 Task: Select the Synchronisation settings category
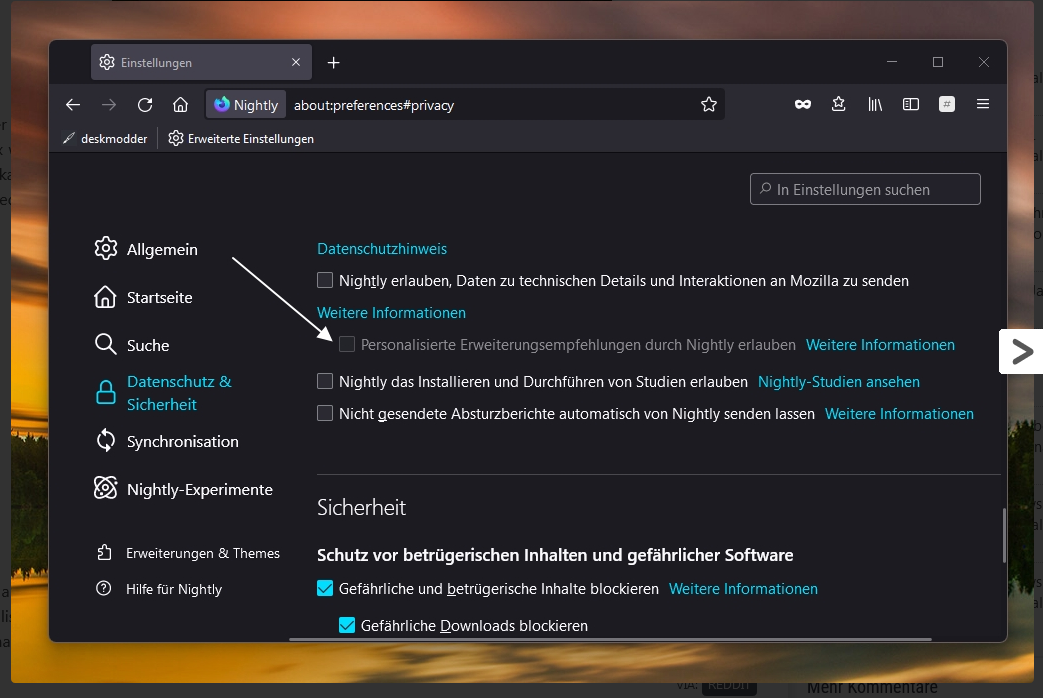pyautogui.click(x=182, y=442)
